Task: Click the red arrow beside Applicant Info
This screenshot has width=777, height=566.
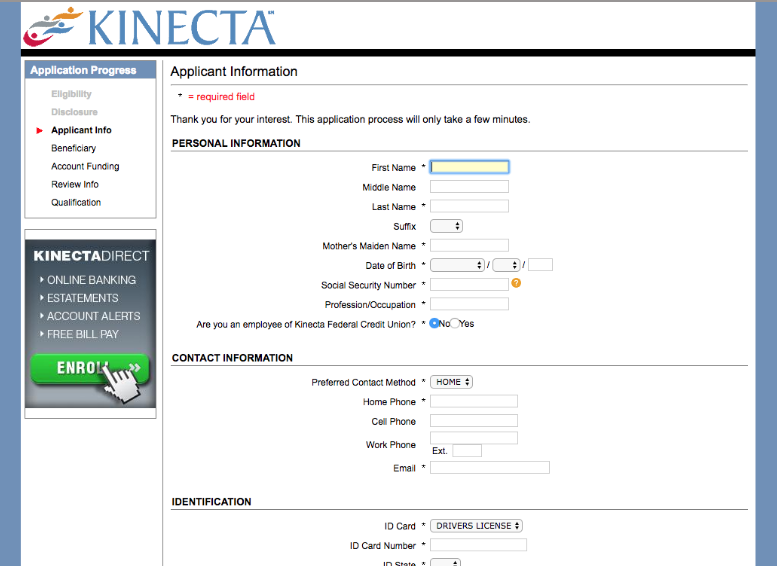Action: point(40,130)
